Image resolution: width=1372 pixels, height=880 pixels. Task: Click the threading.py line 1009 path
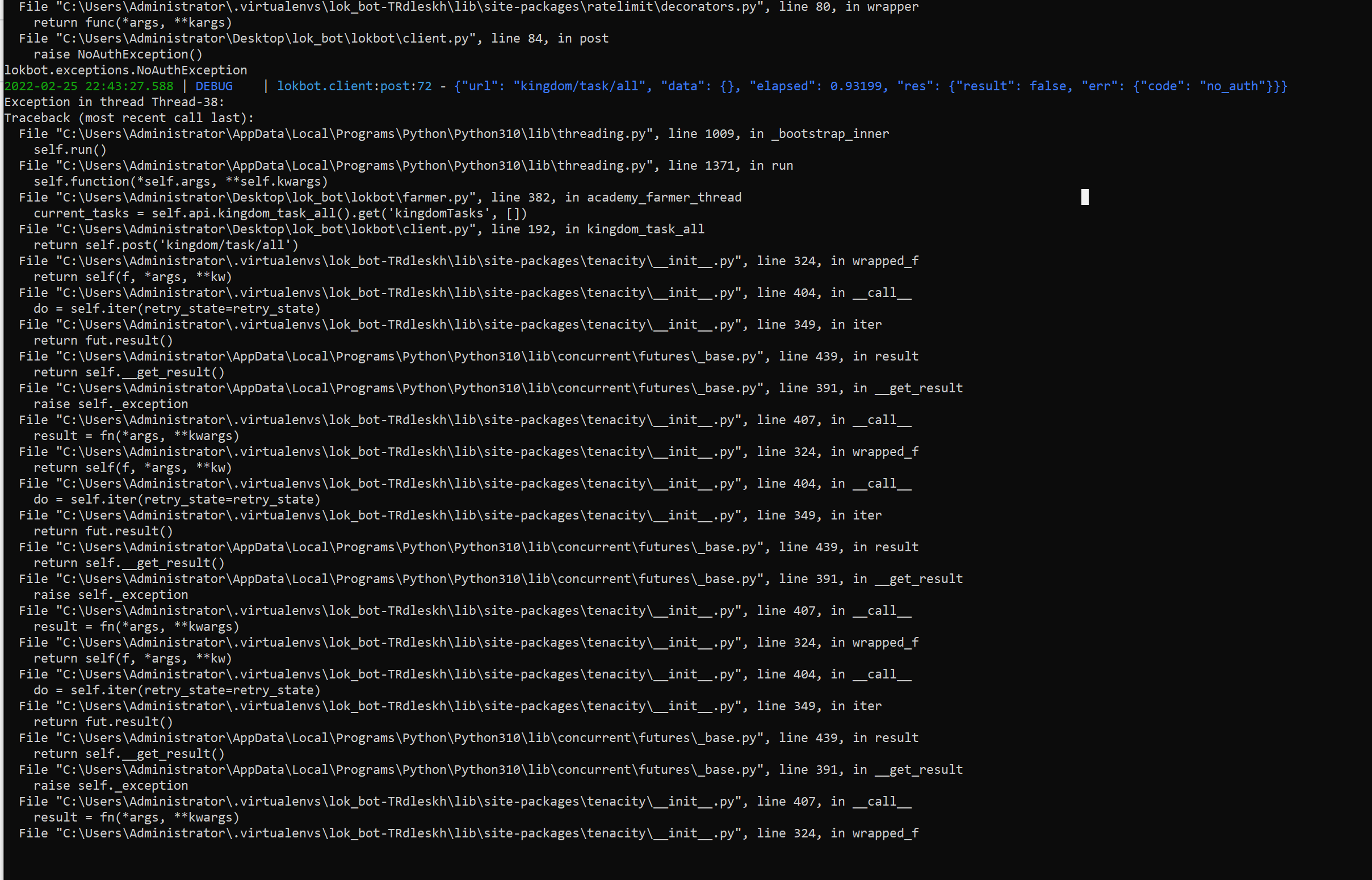coord(354,133)
